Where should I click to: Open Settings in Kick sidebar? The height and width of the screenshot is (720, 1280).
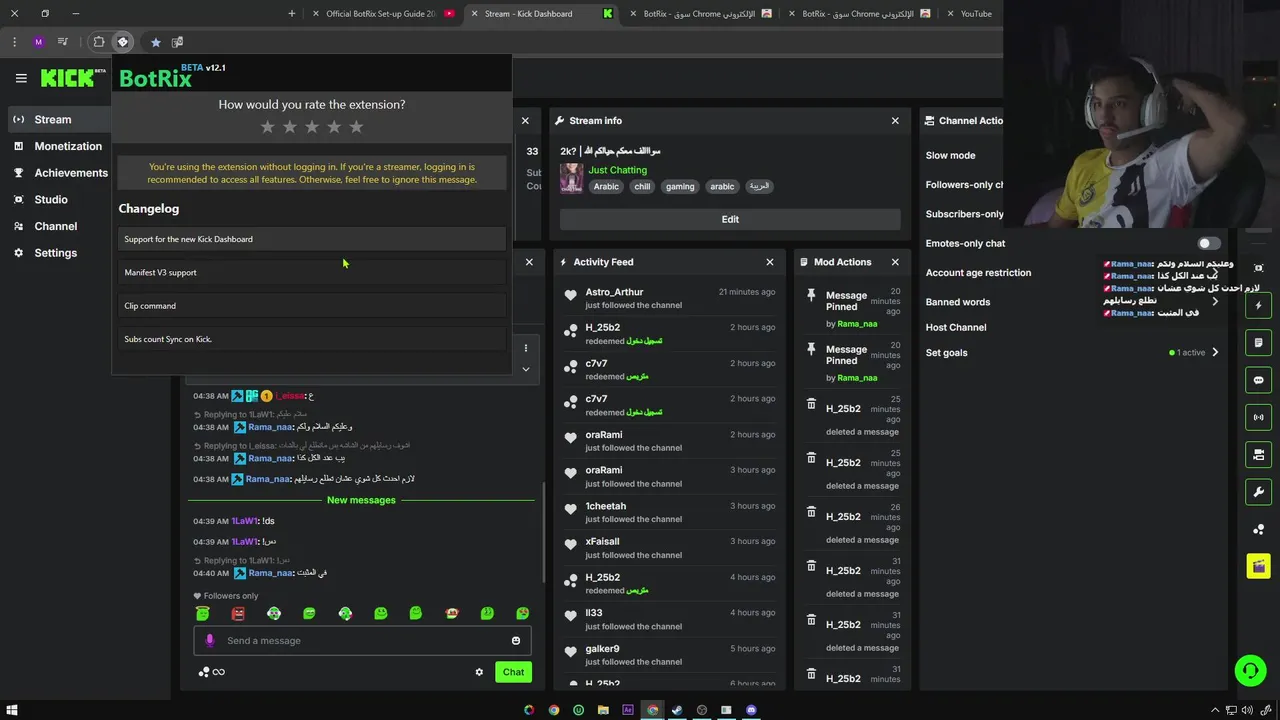[x=56, y=253]
